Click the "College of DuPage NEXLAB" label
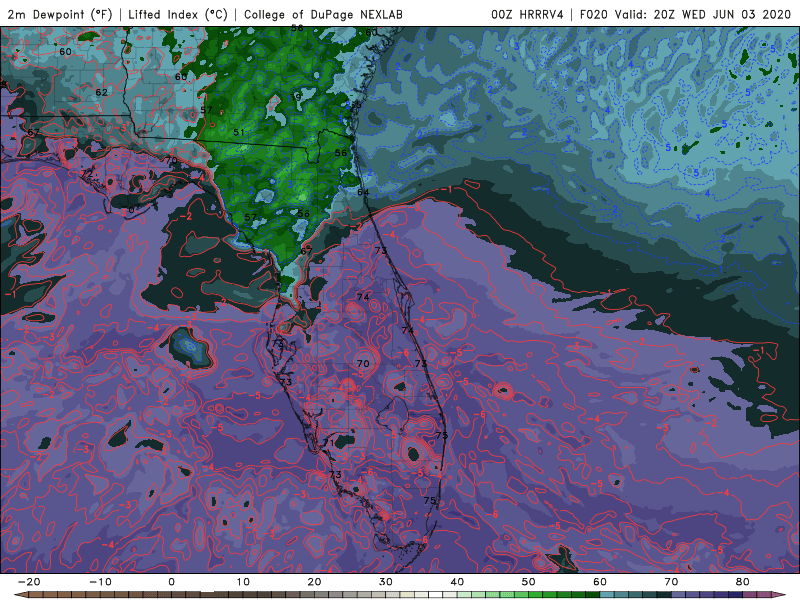 [323, 14]
